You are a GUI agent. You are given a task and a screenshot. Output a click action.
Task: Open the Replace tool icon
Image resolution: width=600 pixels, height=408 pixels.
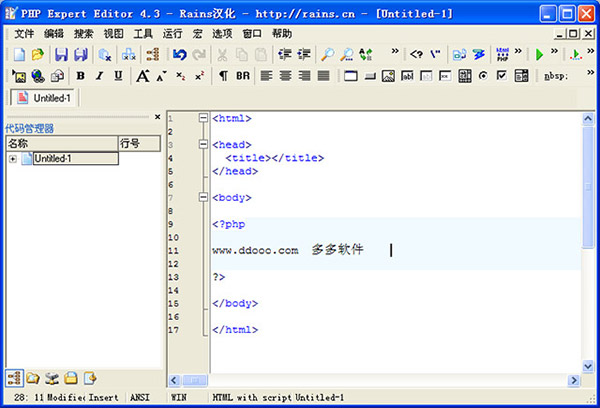(365, 55)
